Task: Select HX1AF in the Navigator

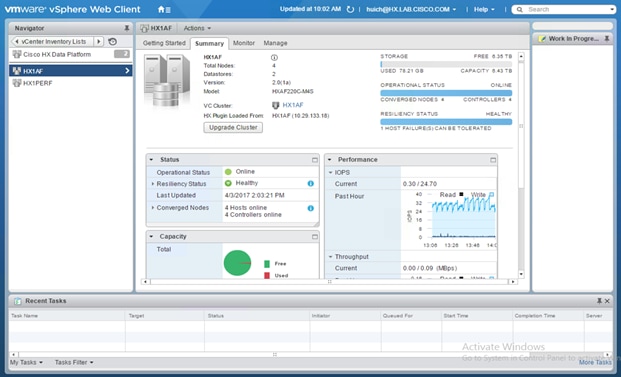Action: point(70,71)
